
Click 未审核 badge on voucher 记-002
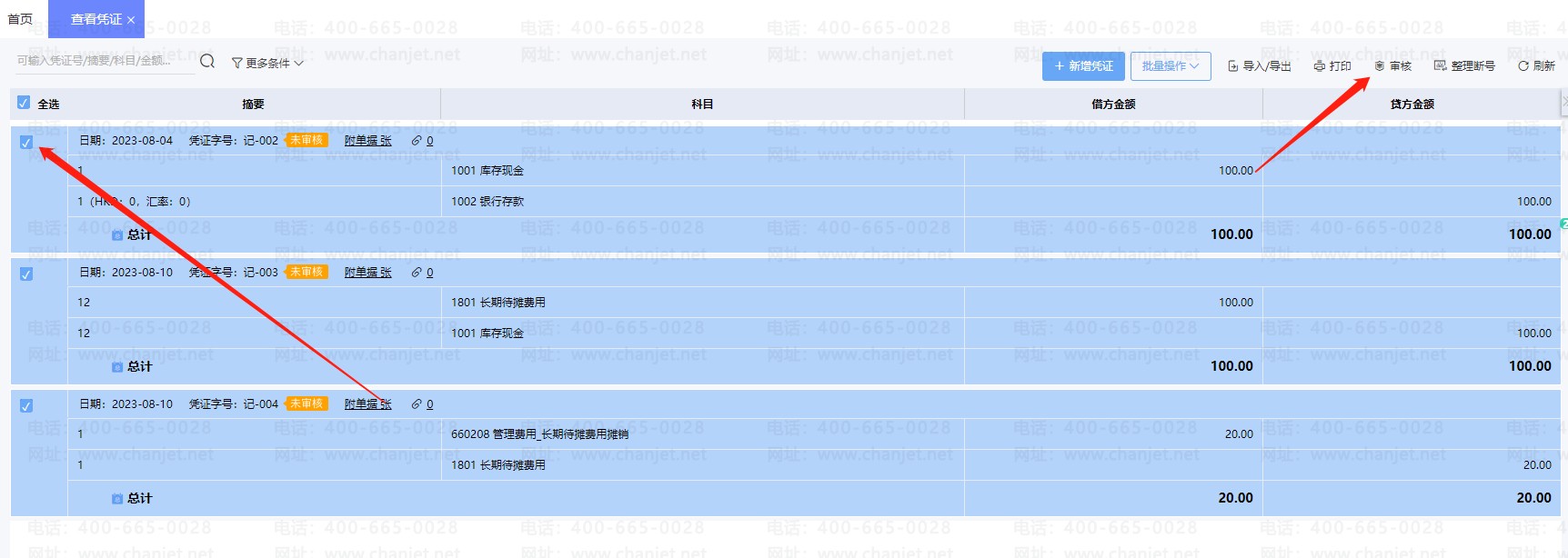pos(307,140)
